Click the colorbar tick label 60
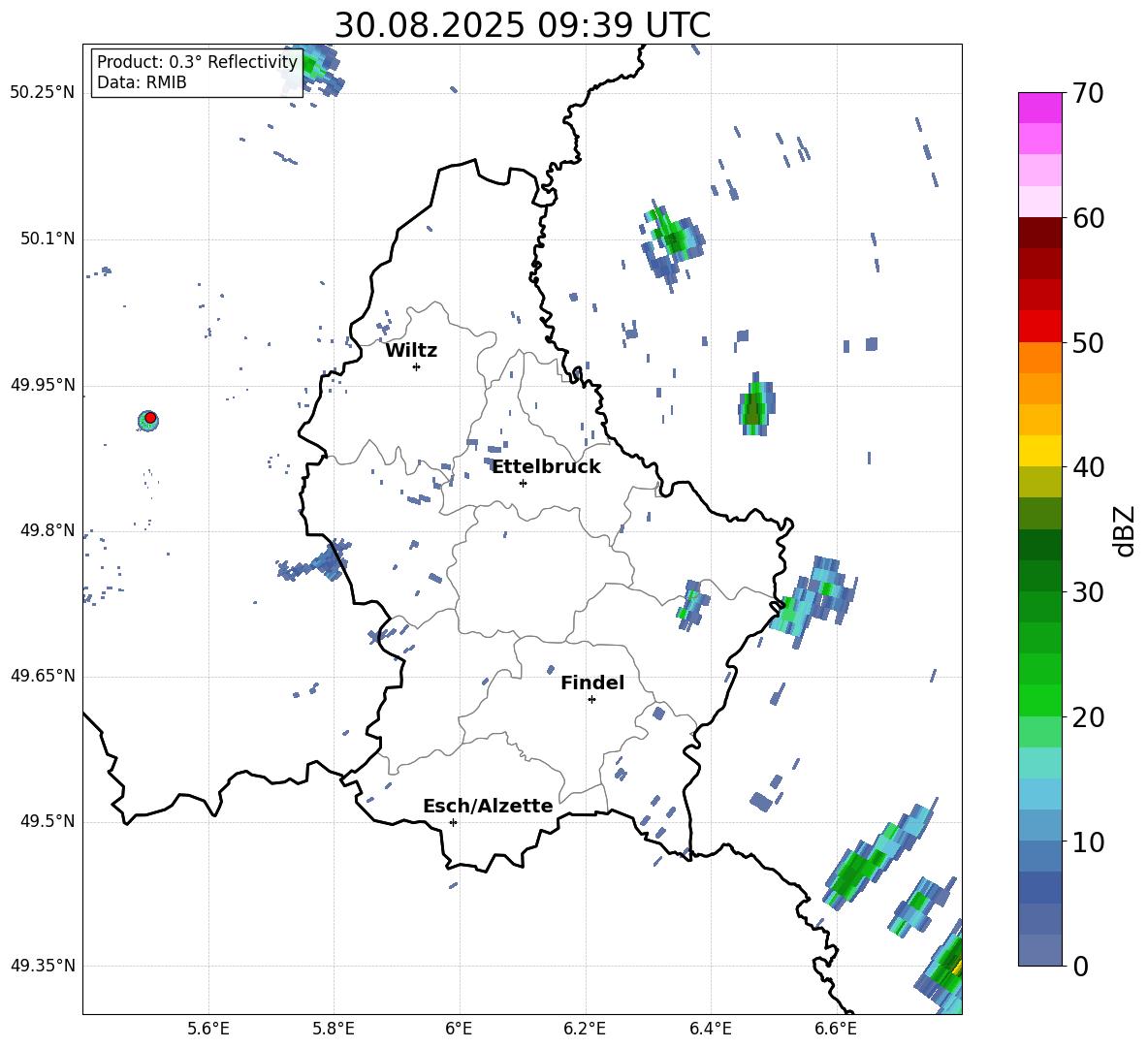 [x=1089, y=218]
